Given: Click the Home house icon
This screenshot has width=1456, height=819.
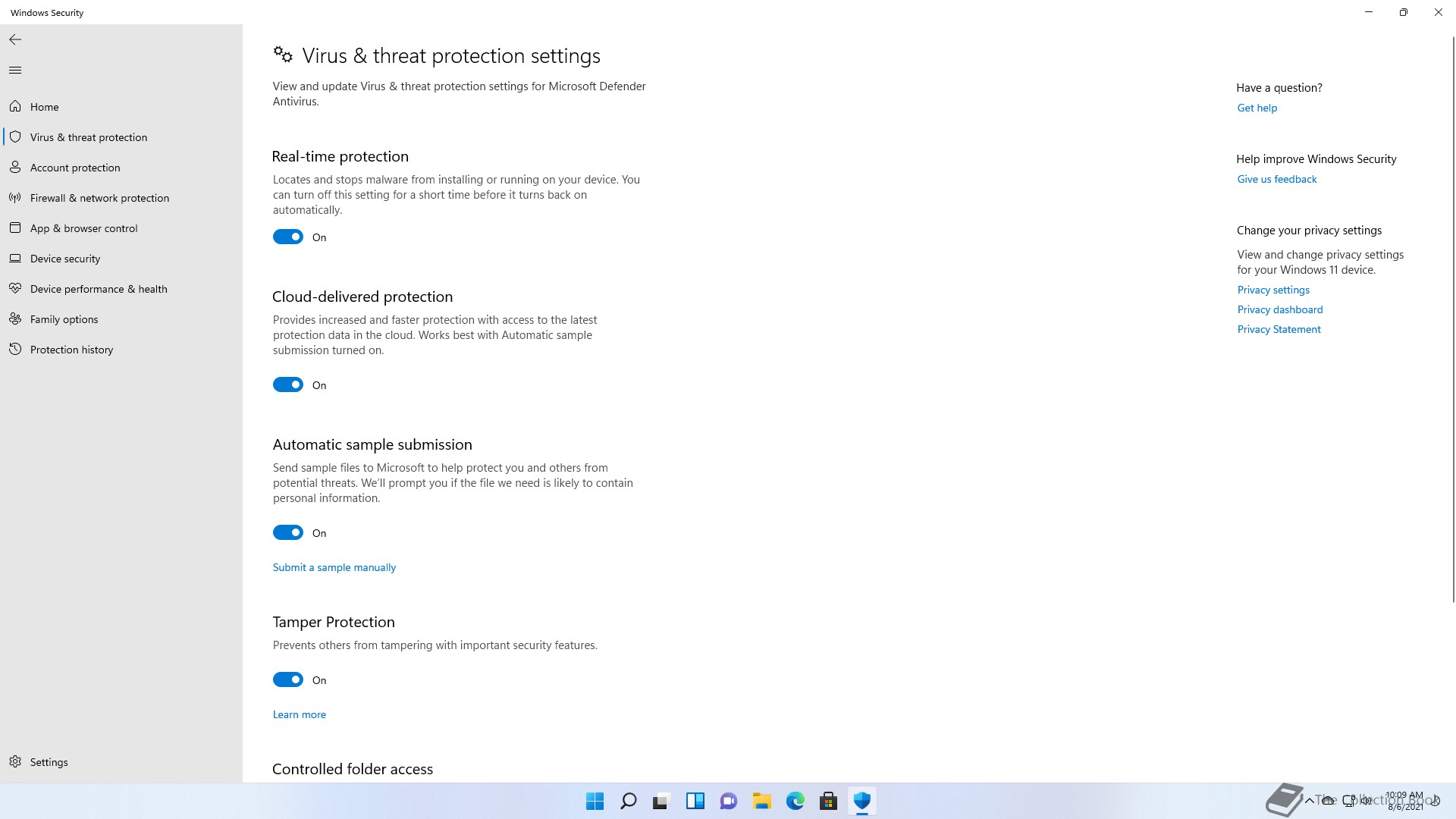Looking at the screenshot, I should [15, 106].
